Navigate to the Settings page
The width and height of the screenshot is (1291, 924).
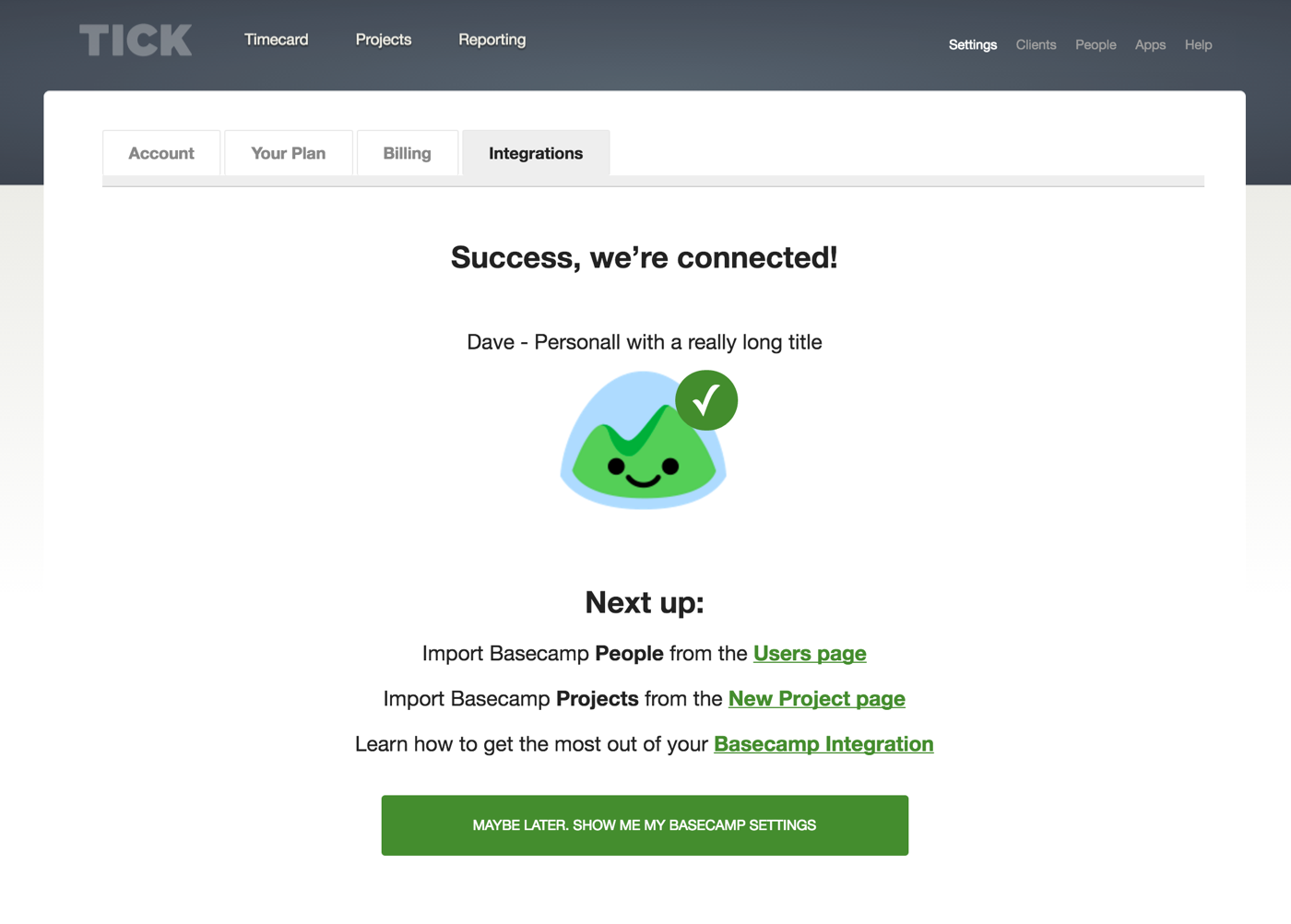click(972, 44)
